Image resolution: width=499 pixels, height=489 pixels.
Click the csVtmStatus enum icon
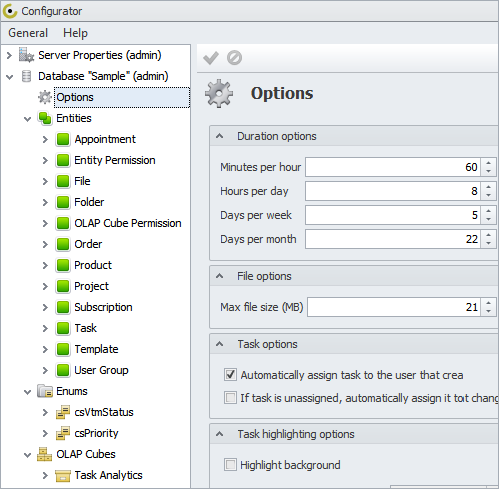click(x=63, y=412)
